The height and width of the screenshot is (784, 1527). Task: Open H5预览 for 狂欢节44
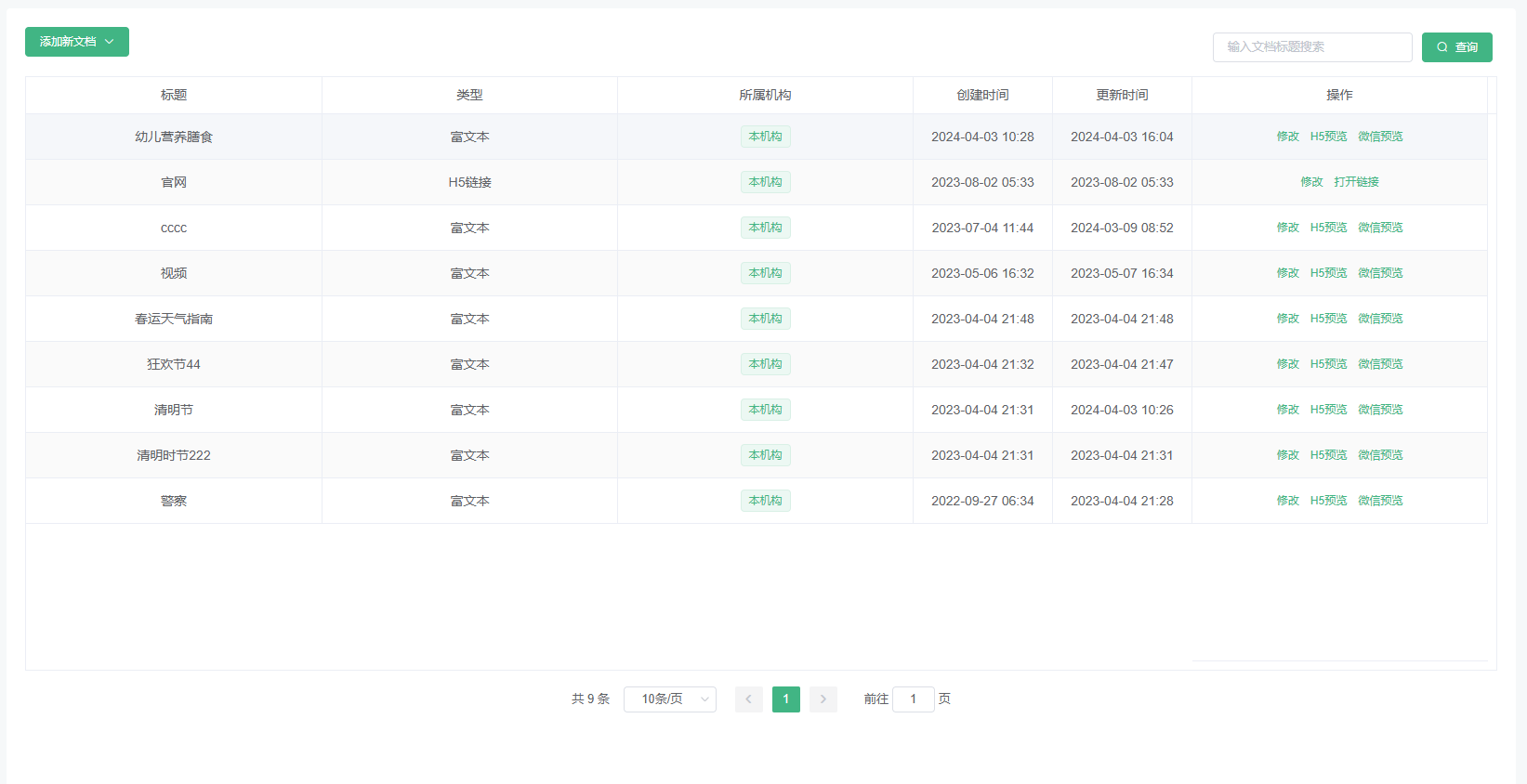click(1328, 364)
